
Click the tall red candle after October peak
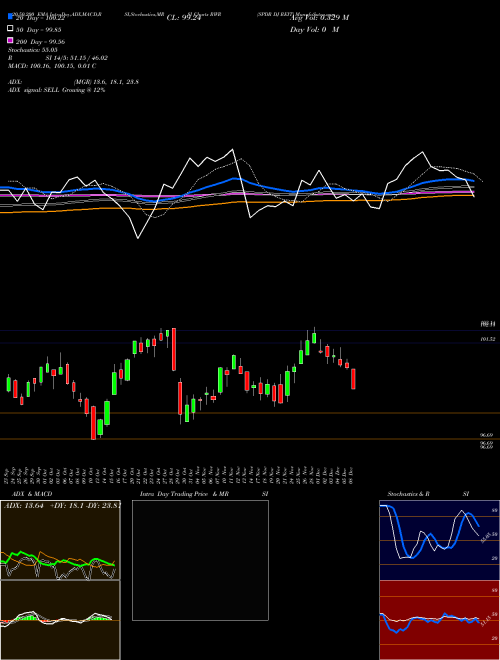(x=174, y=349)
